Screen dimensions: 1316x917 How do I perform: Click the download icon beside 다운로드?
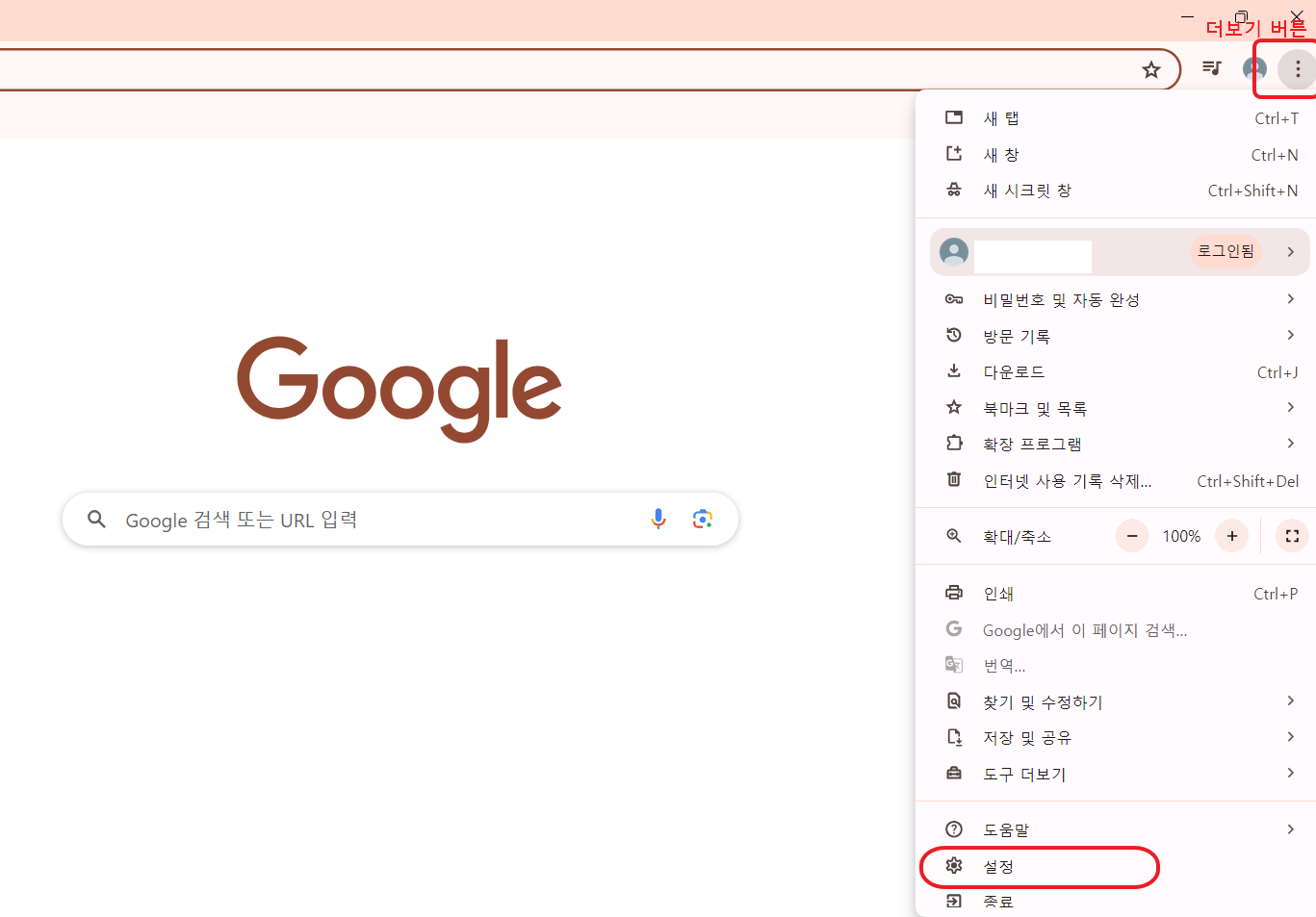(x=954, y=370)
